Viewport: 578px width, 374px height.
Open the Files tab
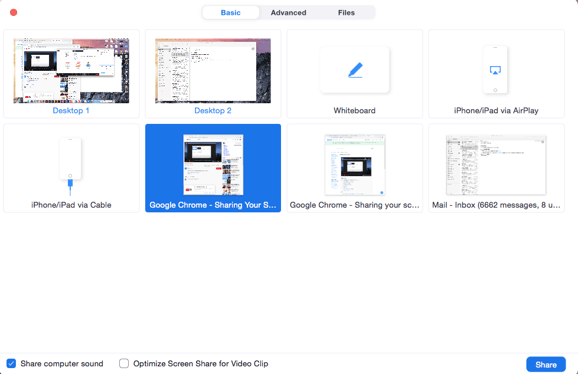pyautogui.click(x=346, y=13)
